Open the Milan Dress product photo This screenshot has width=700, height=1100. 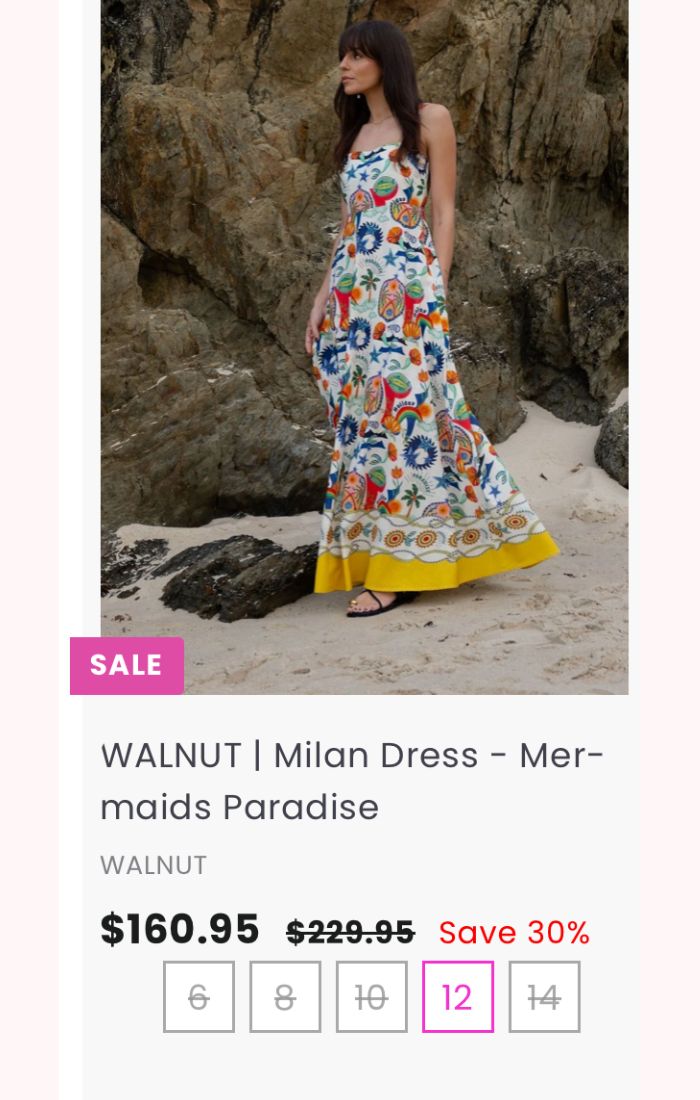pyautogui.click(x=365, y=347)
